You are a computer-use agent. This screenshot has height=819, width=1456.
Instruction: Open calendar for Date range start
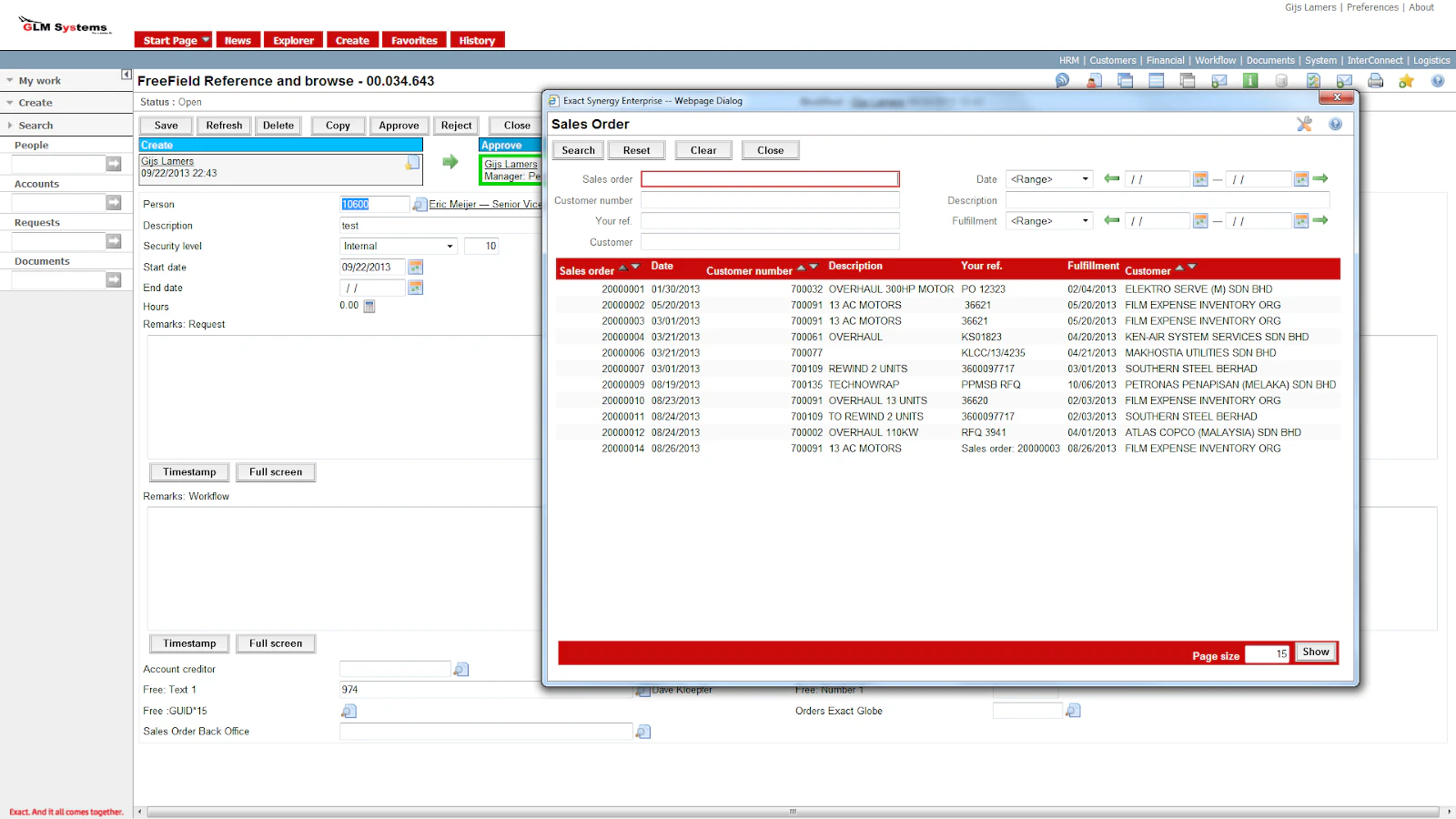(x=1200, y=179)
